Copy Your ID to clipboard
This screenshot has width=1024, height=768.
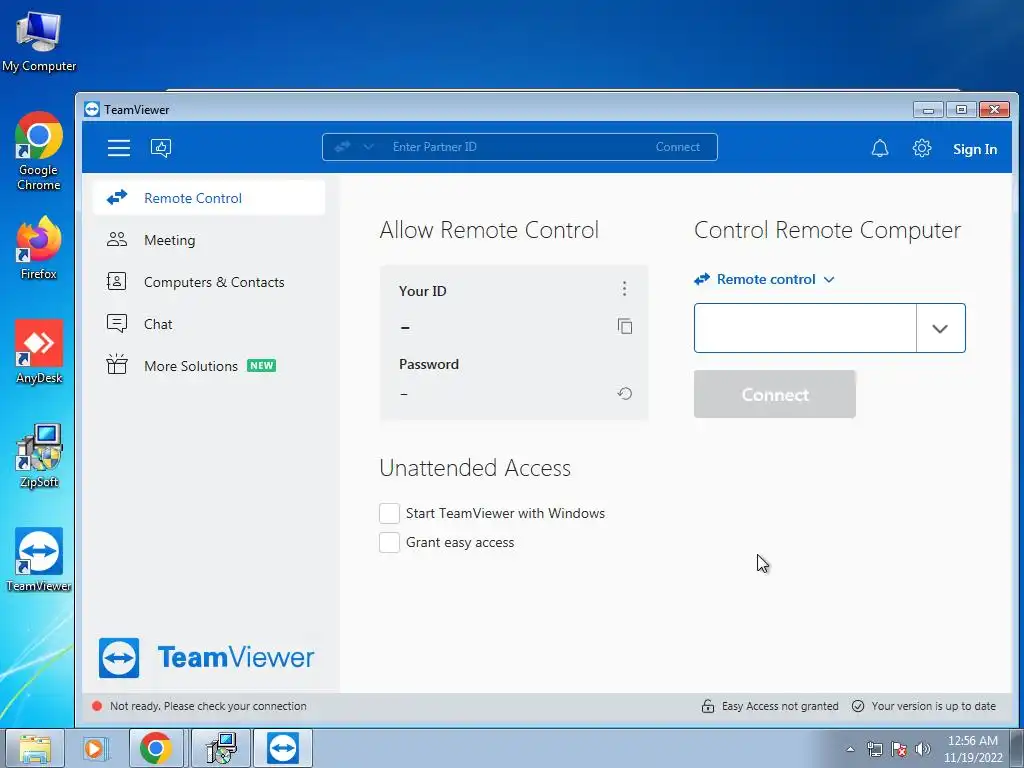pyautogui.click(x=625, y=326)
